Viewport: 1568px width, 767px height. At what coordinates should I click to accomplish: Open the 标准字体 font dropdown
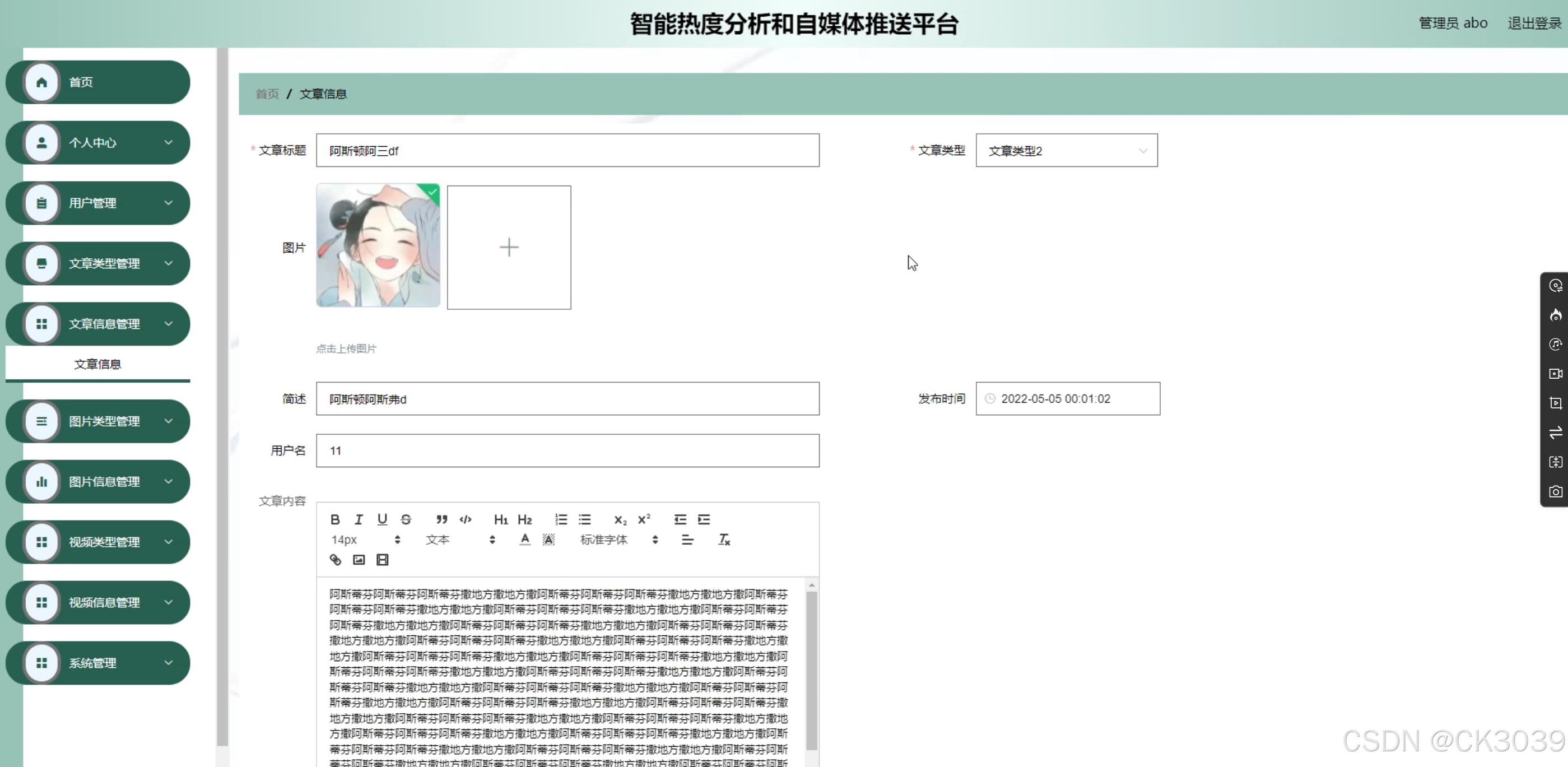618,540
